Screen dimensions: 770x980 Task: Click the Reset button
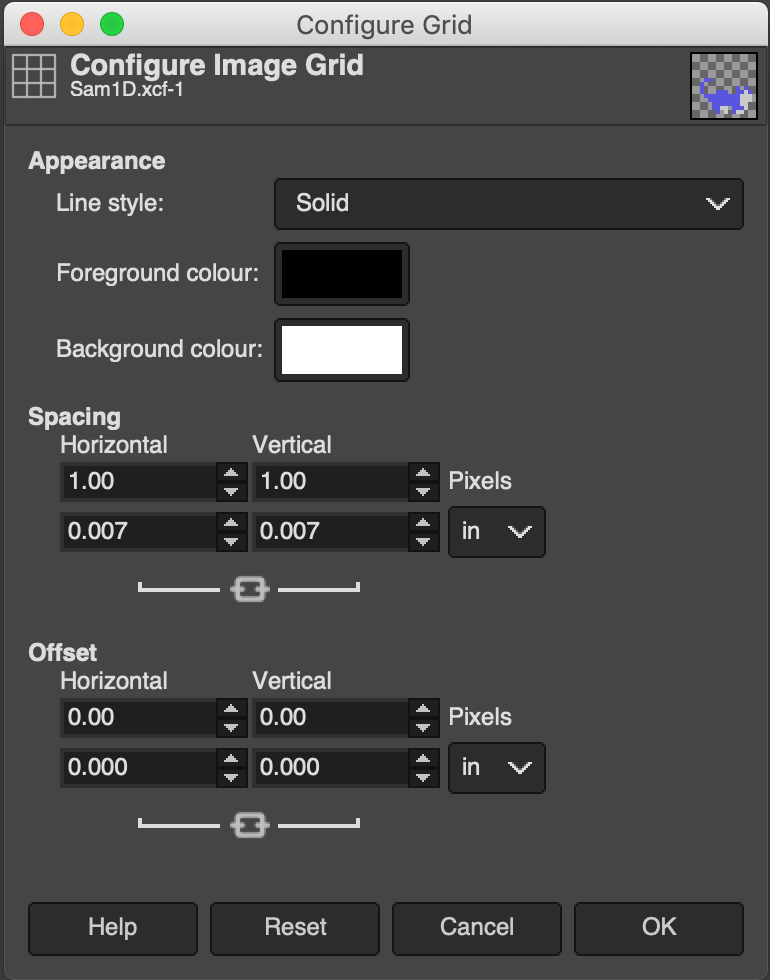[x=295, y=928]
